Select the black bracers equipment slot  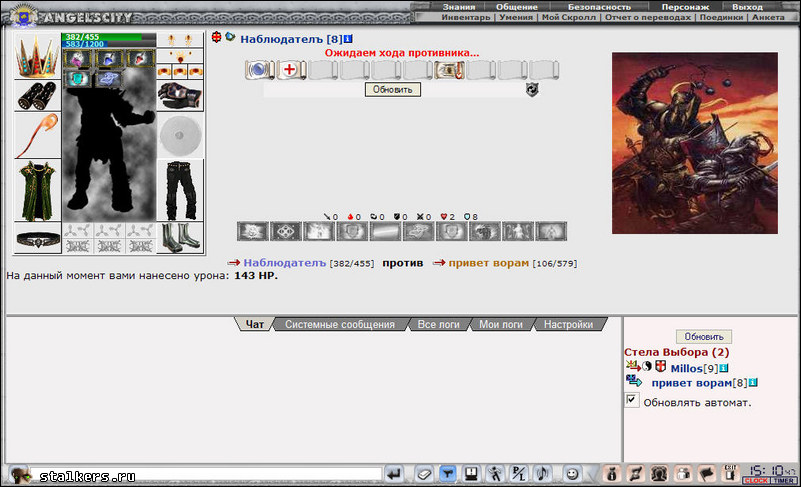(37, 96)
